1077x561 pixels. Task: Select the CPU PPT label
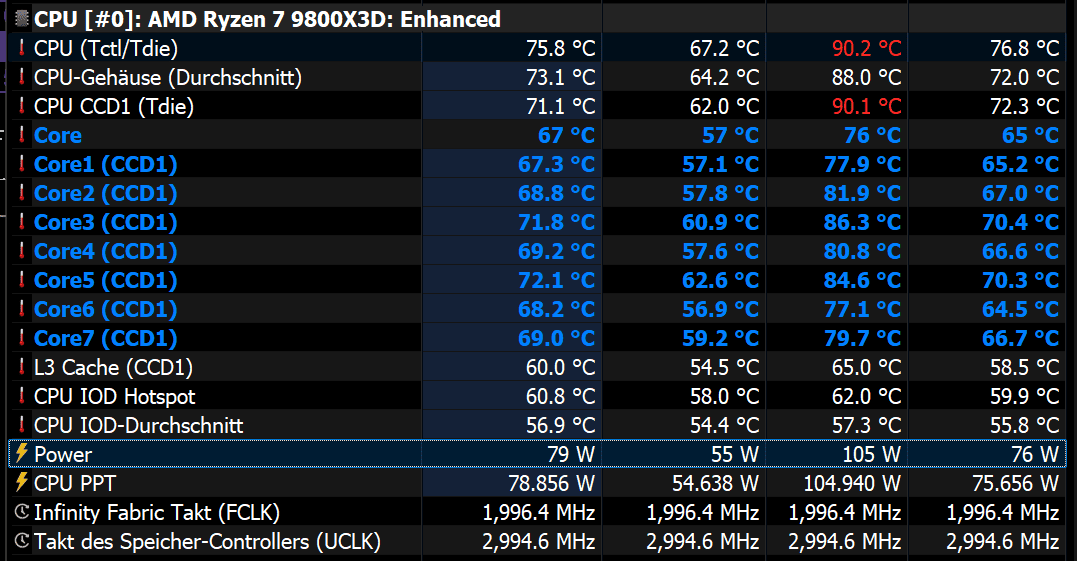pyautogui.click(x=75, y=483)
